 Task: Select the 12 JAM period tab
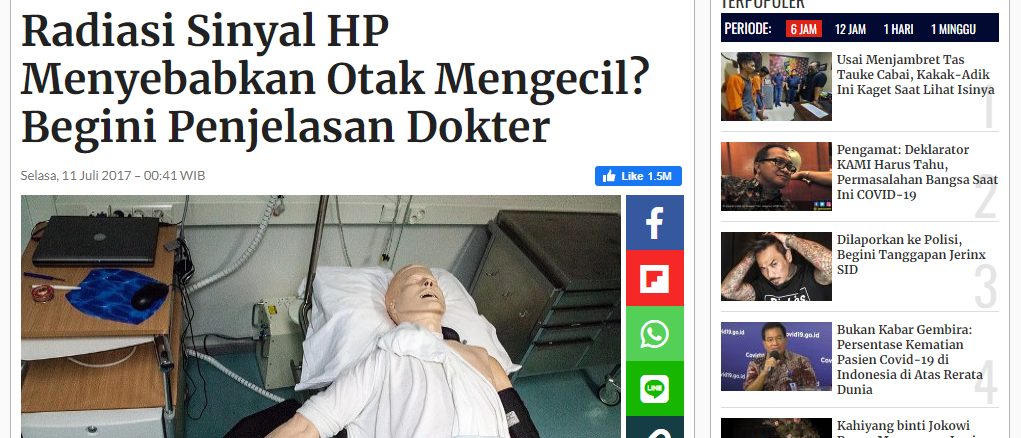point(850,29)
